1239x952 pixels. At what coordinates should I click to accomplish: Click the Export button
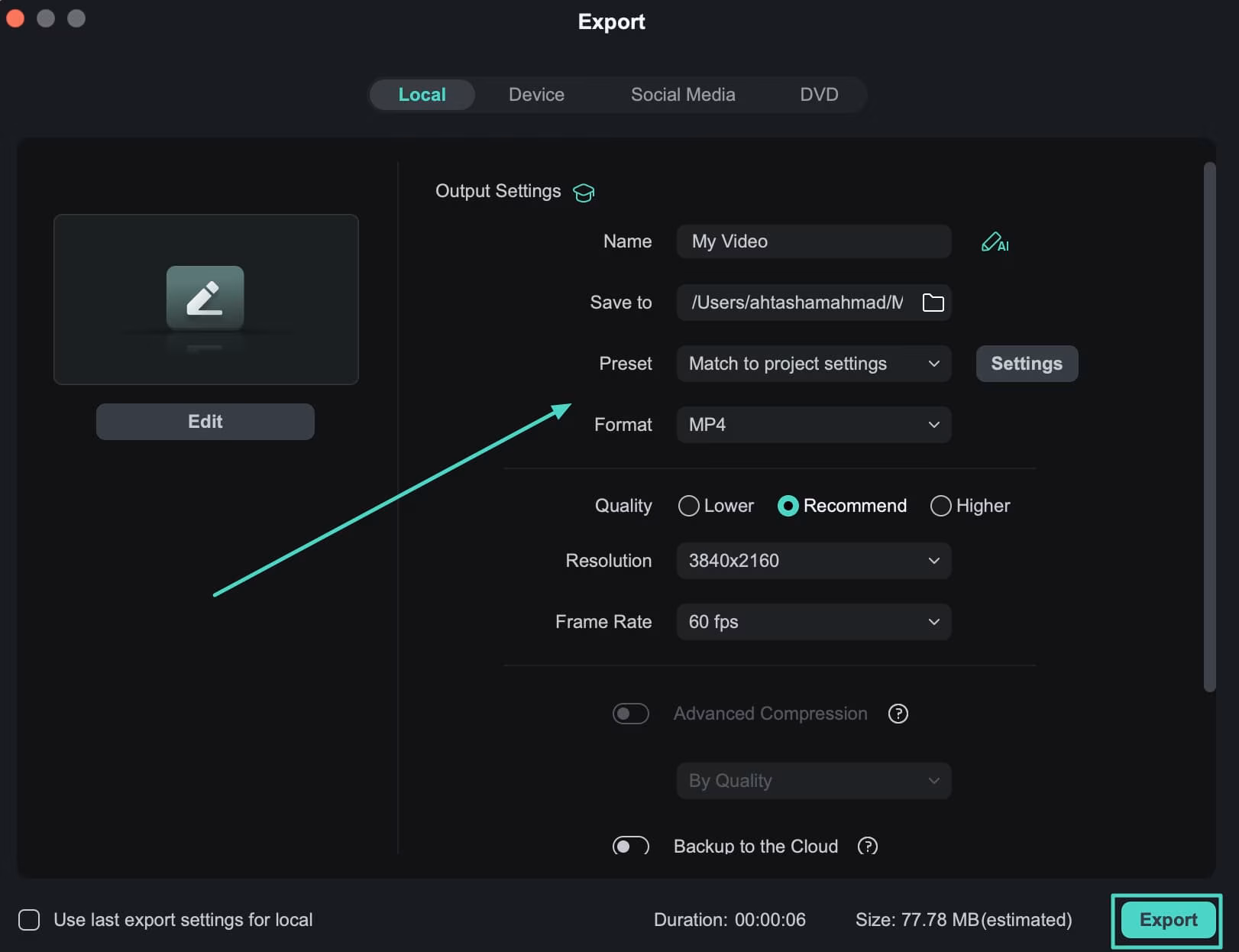(x=1167, y=920)
